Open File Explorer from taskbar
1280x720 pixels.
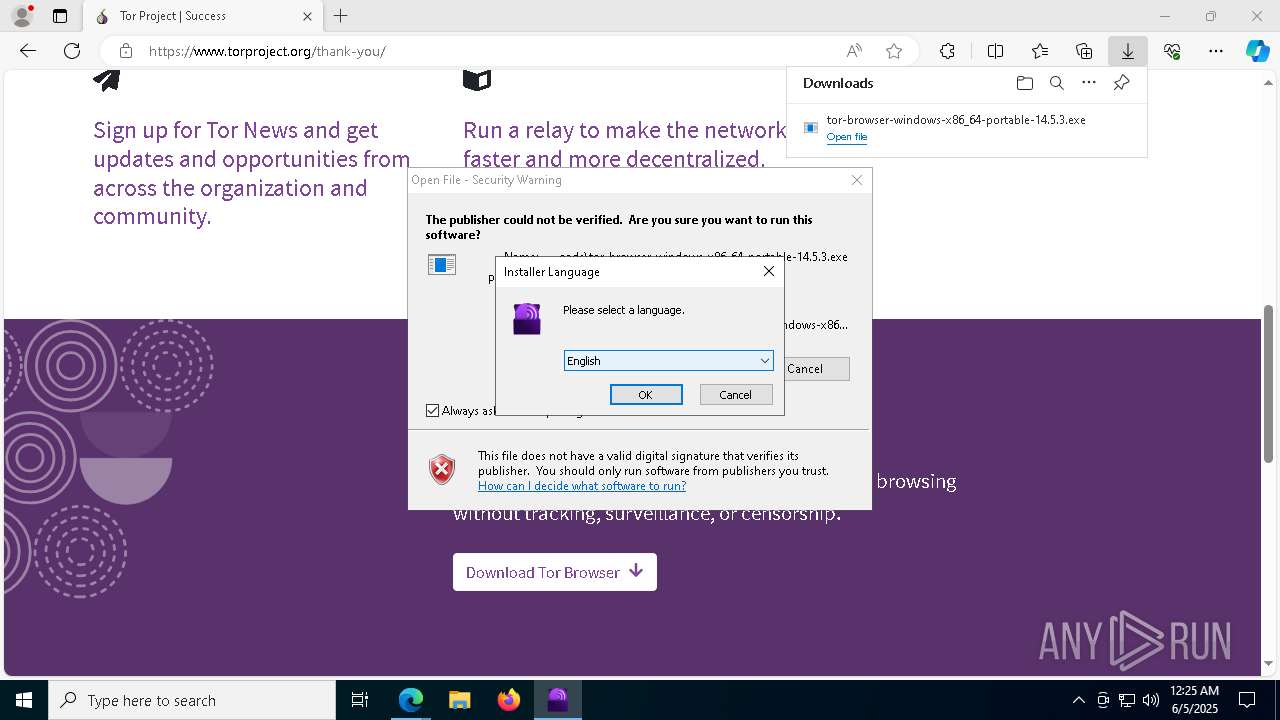(459, 700)
